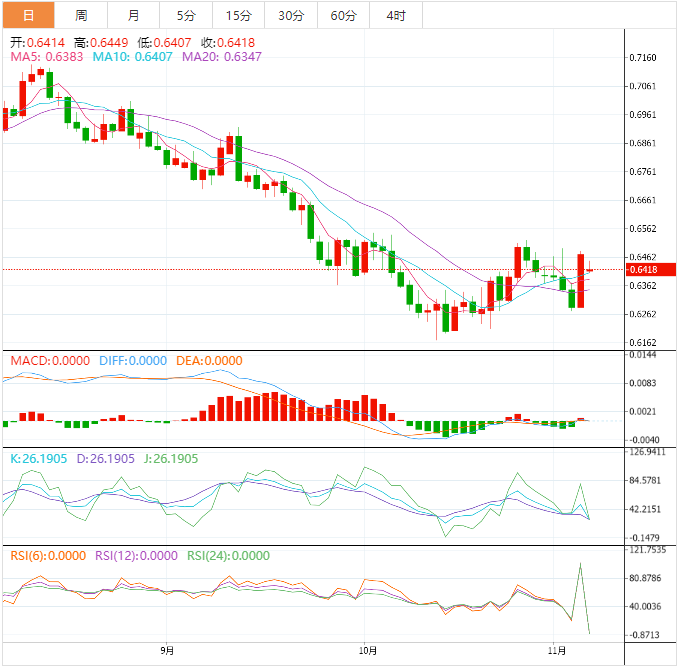
Task: Click the 开:0.6414 open price
Action: [37, 43]
